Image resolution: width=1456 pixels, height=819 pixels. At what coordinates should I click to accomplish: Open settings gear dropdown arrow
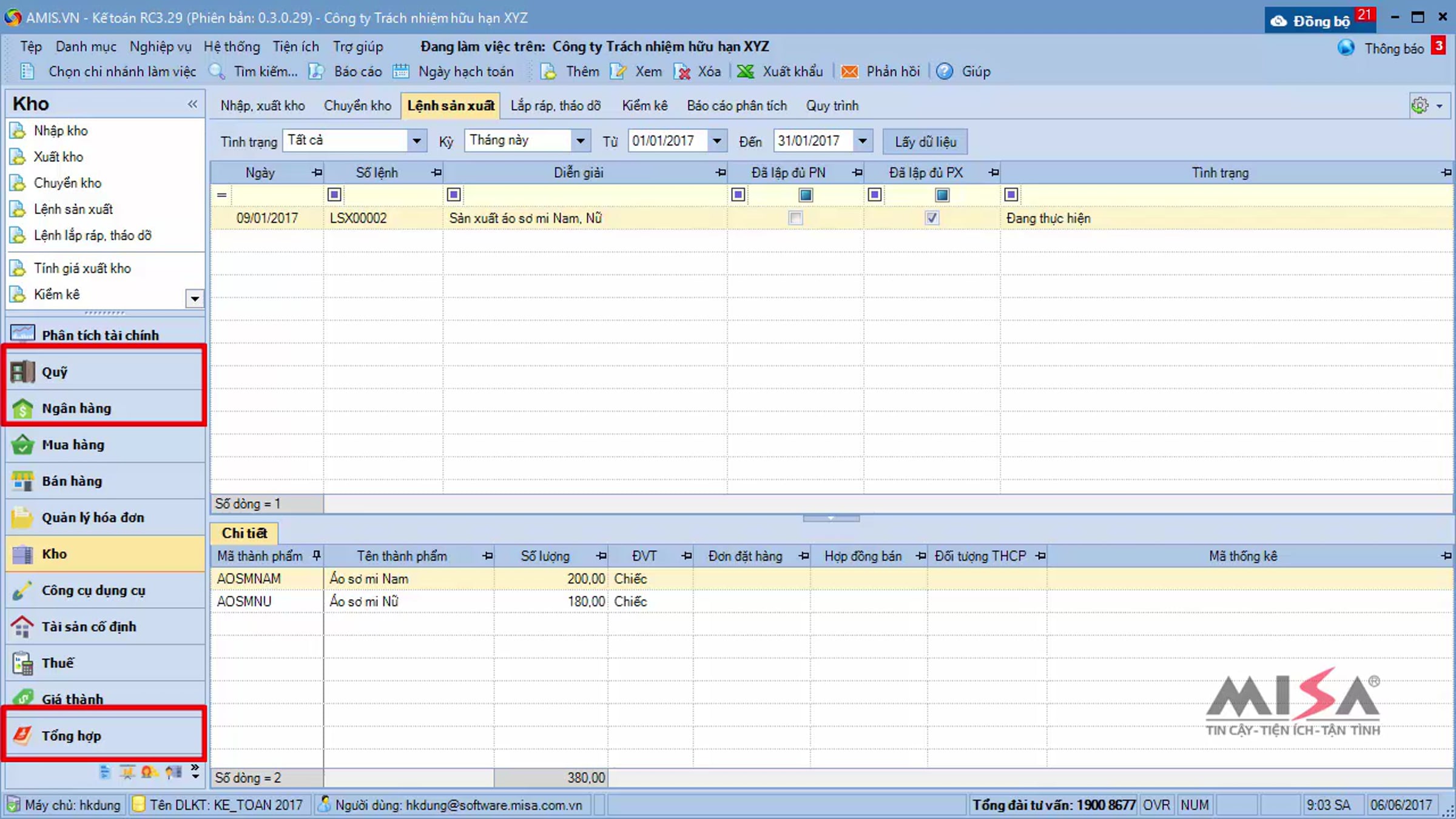tap(1440, 106)
